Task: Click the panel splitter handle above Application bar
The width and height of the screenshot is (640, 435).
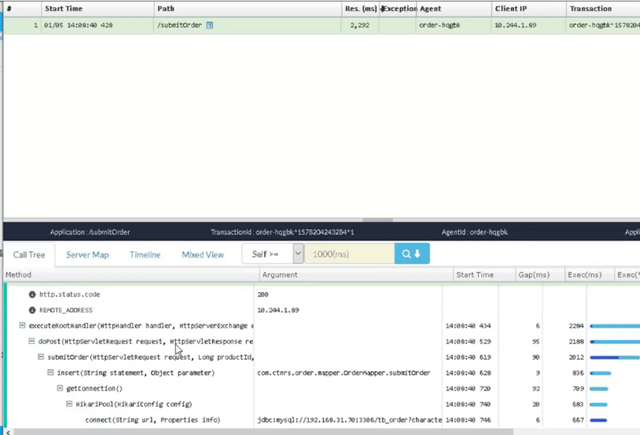Action: pos(378,220)
